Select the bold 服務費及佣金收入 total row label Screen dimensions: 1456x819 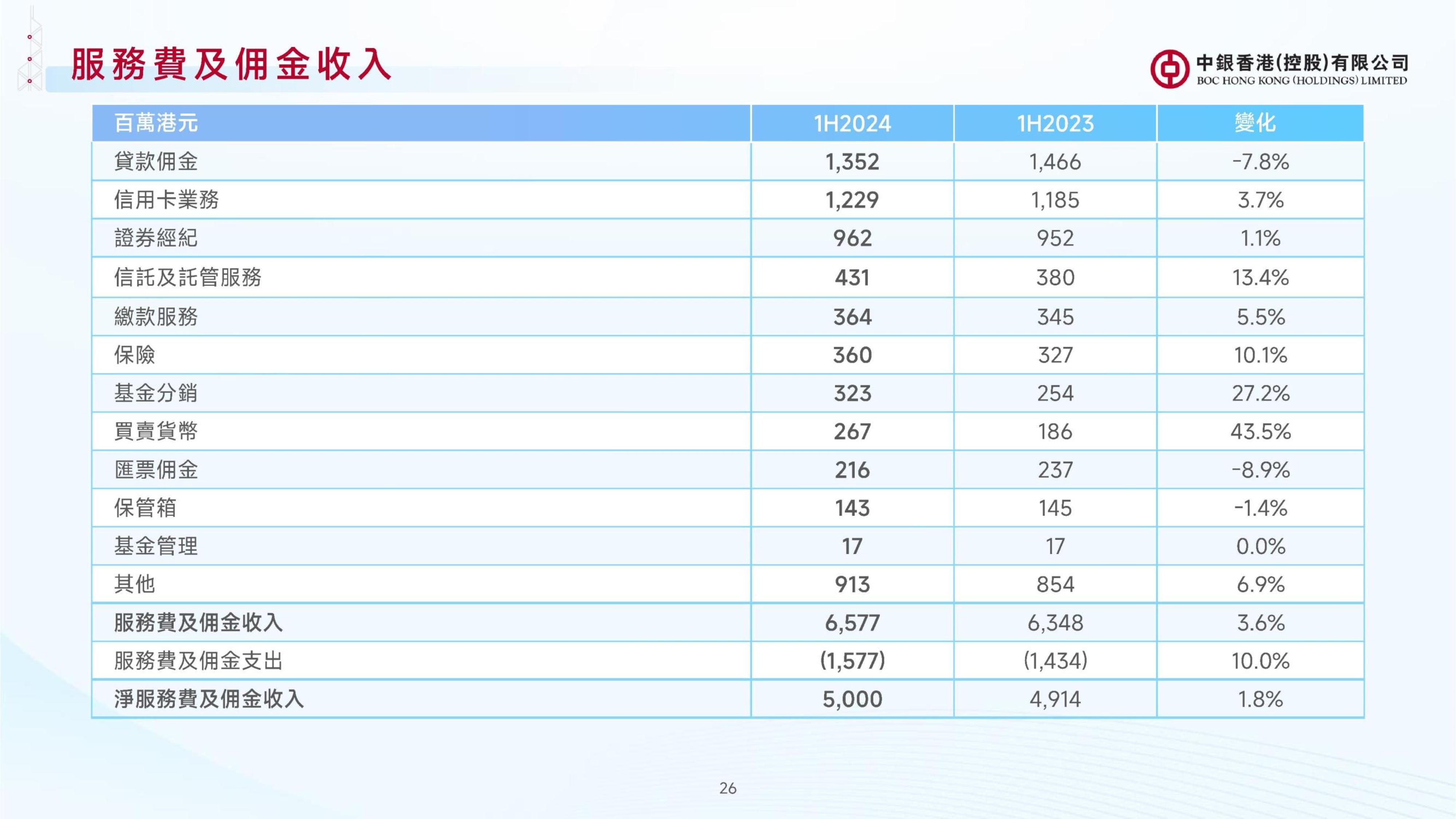[x=198, y=622]
